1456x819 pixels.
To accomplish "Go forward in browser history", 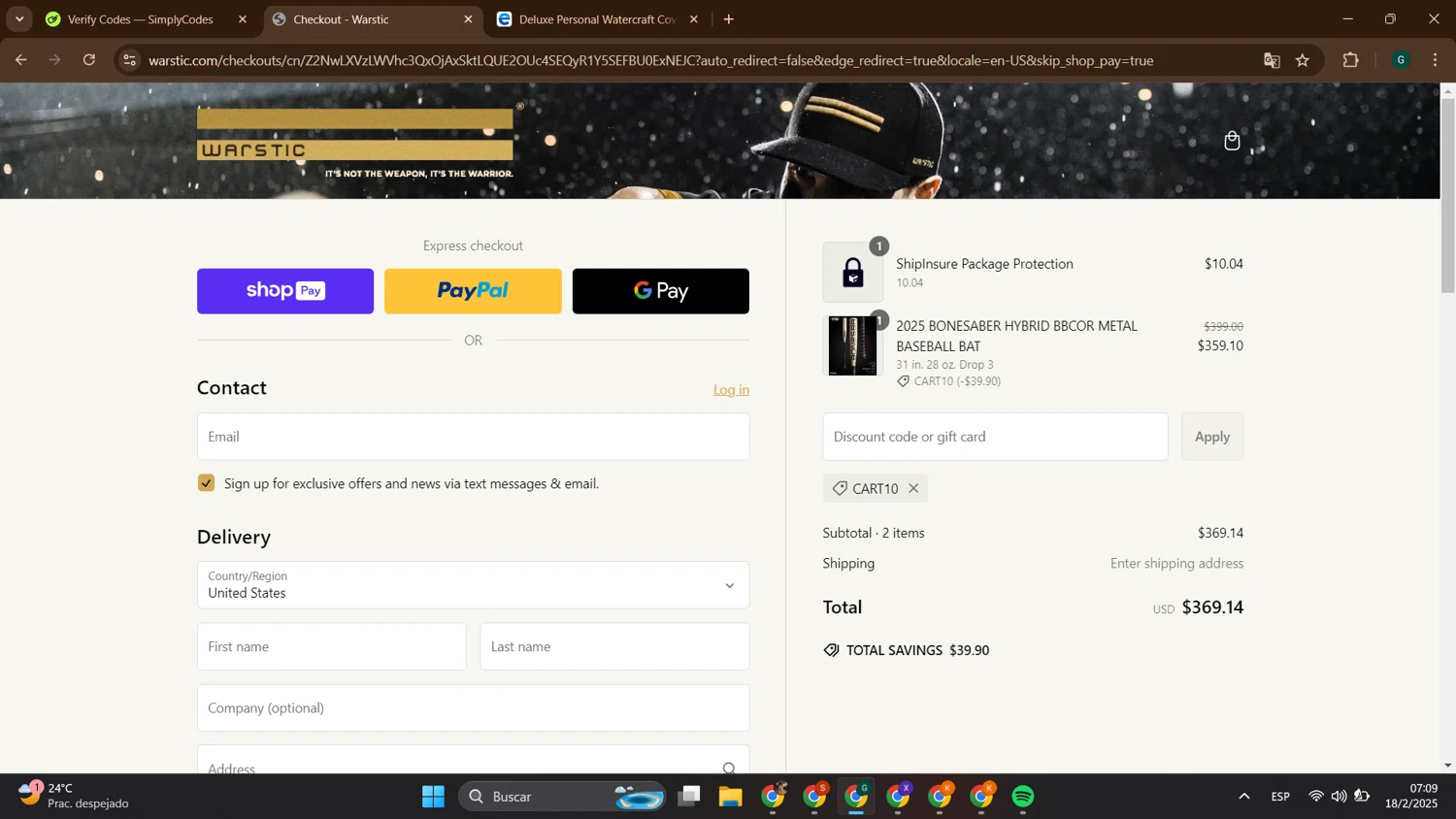I will (54, 60).
